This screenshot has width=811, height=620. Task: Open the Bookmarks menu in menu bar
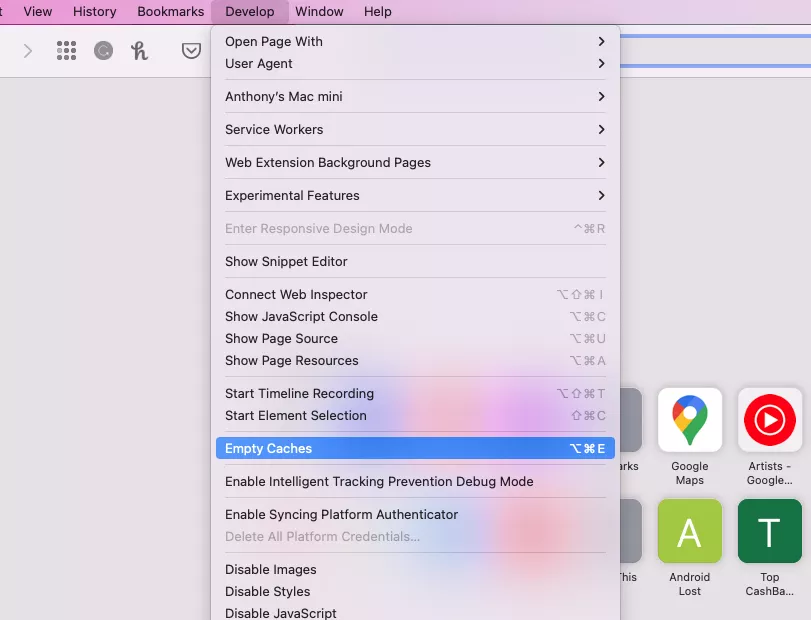(x=169, y=12)
